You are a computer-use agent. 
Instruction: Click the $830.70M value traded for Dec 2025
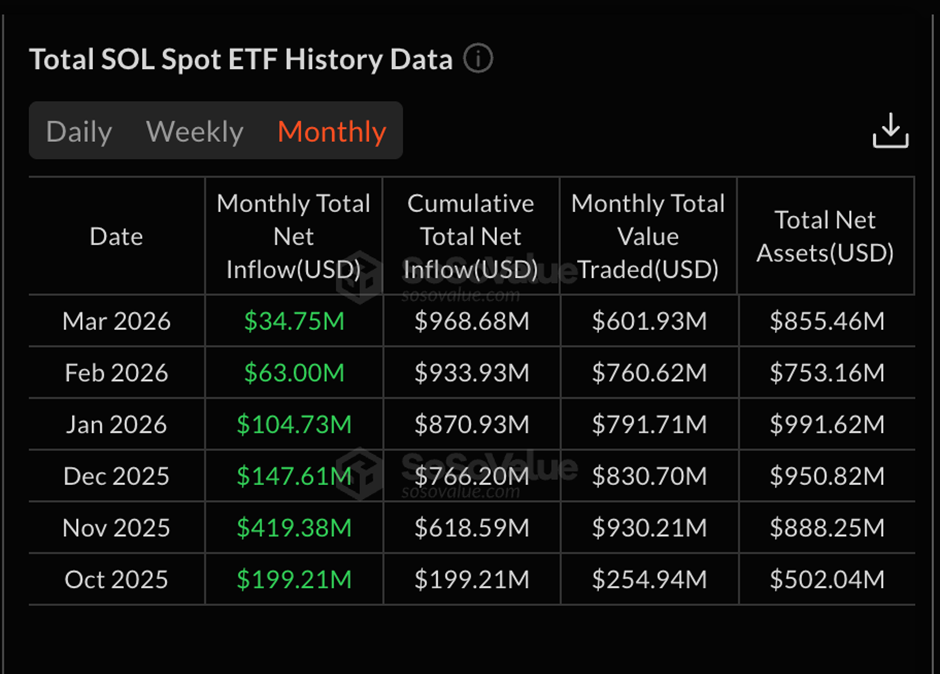click(x=648, y=475)
